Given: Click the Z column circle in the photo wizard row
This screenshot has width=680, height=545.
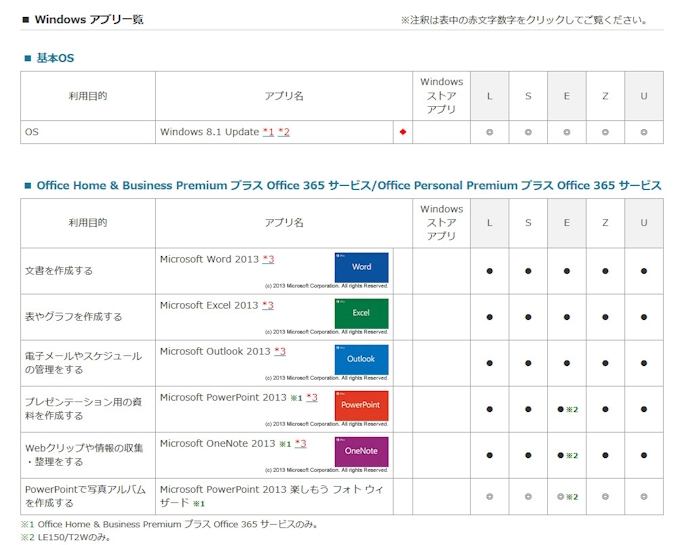Looking at the screenshot, I should point(605,496).
